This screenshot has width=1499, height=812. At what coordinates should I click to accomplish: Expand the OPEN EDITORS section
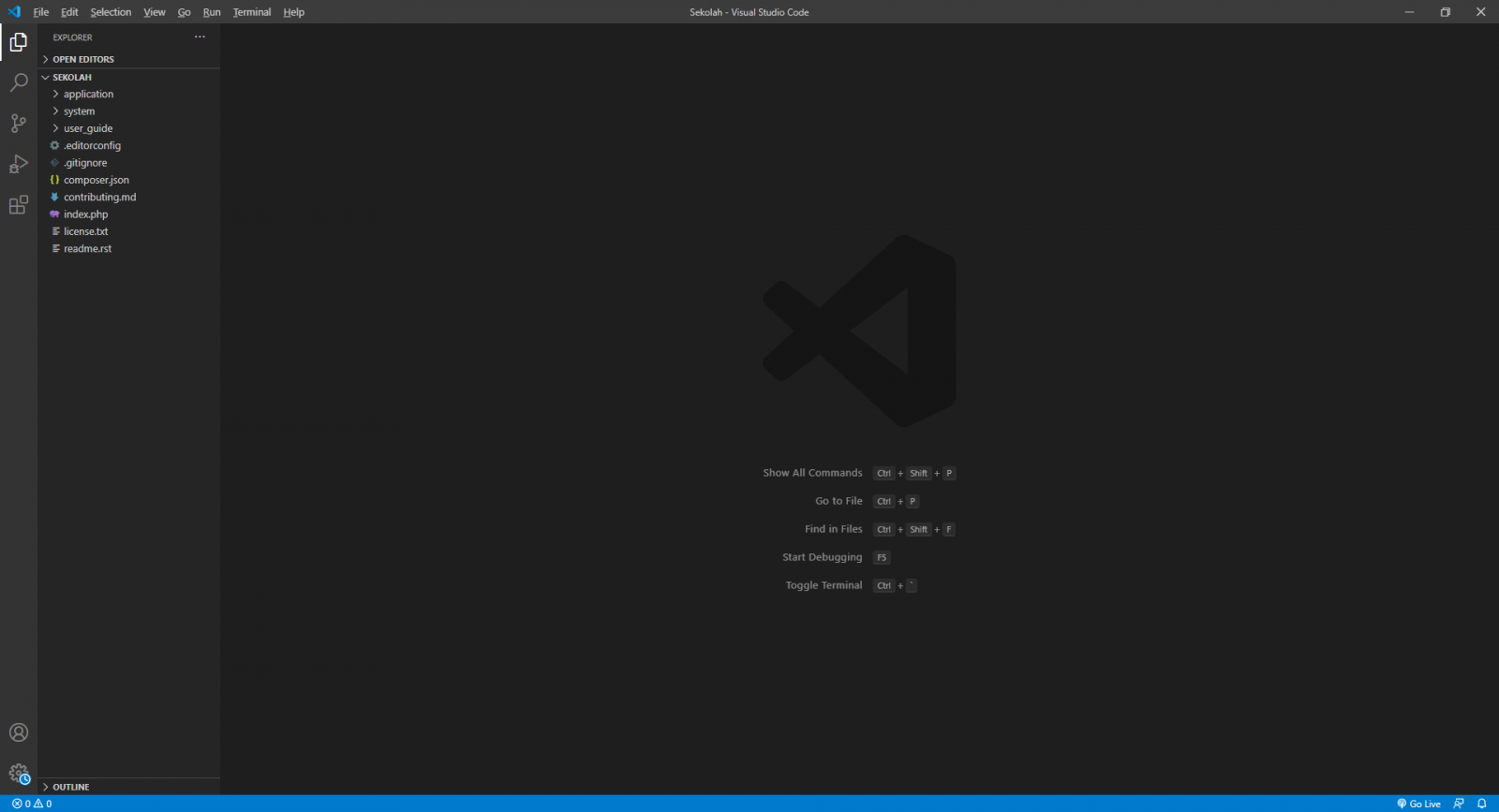[82, 59]
